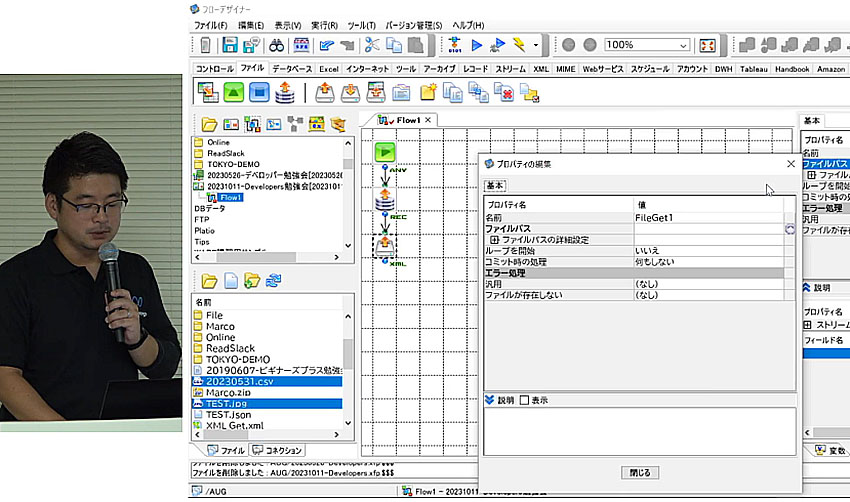Select the new folder with star component
Screen dimensions: 850x502
point(427,93)
